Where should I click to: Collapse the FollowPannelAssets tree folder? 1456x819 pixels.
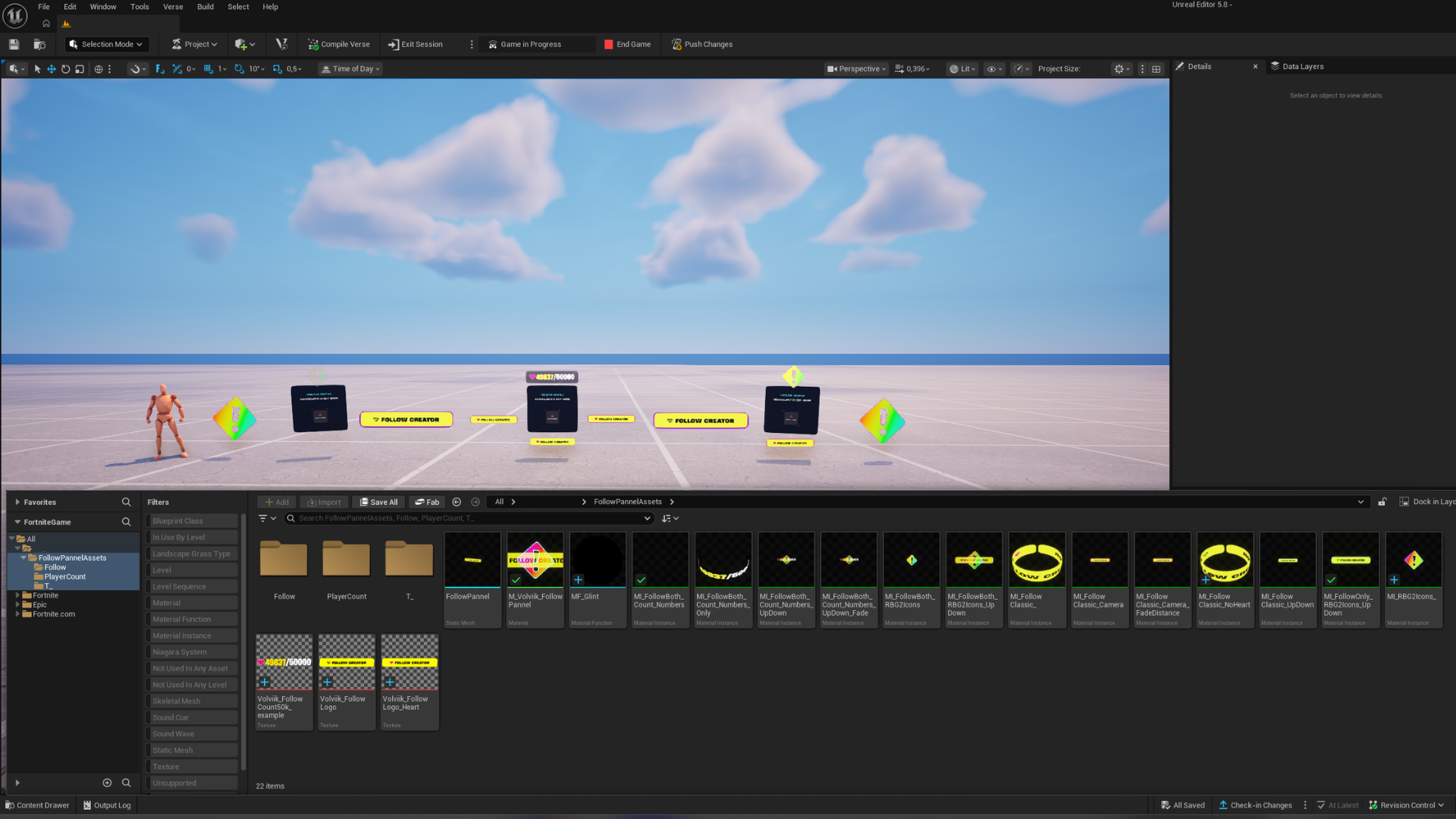coord(24,558)
